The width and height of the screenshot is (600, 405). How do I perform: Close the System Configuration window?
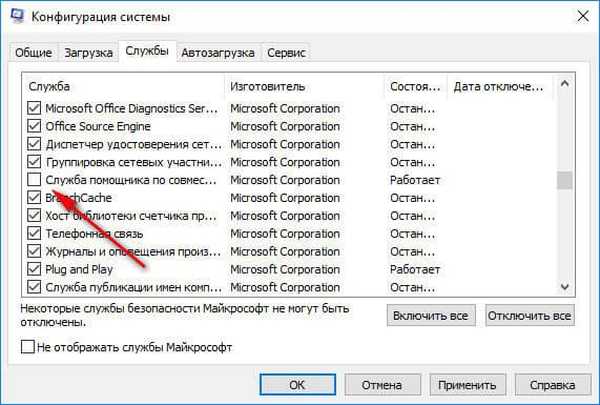point(580,17)
